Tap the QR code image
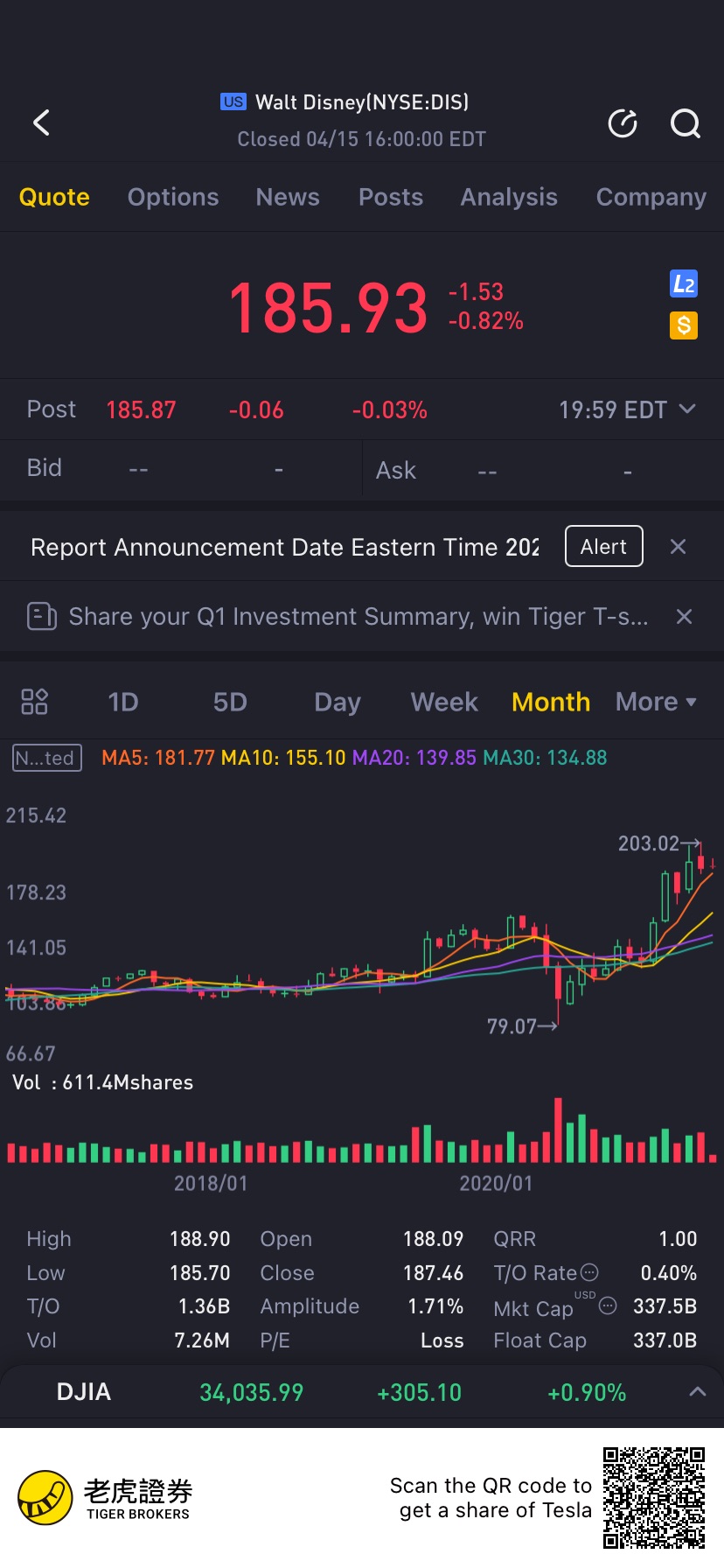 (x=654, y=1498)
